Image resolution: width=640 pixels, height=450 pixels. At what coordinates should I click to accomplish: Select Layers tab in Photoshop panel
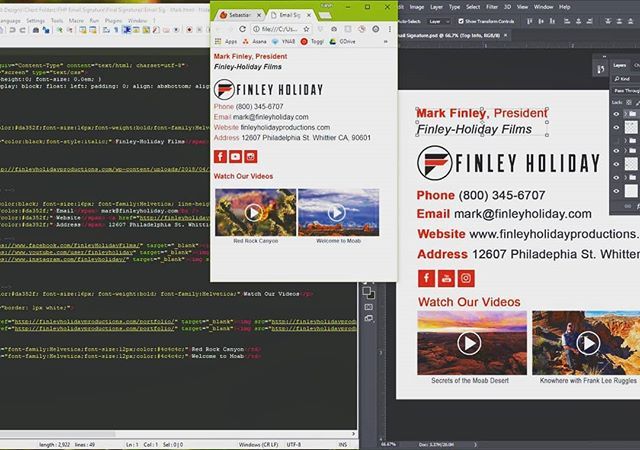[620, 65]
